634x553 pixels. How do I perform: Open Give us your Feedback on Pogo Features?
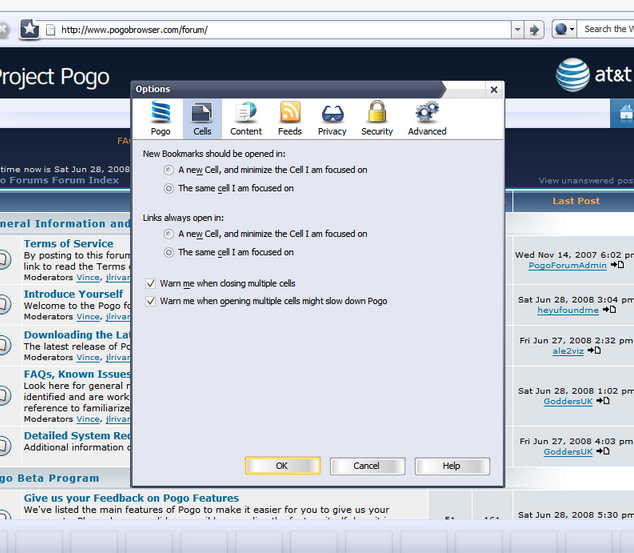click(x=131, y=498)
